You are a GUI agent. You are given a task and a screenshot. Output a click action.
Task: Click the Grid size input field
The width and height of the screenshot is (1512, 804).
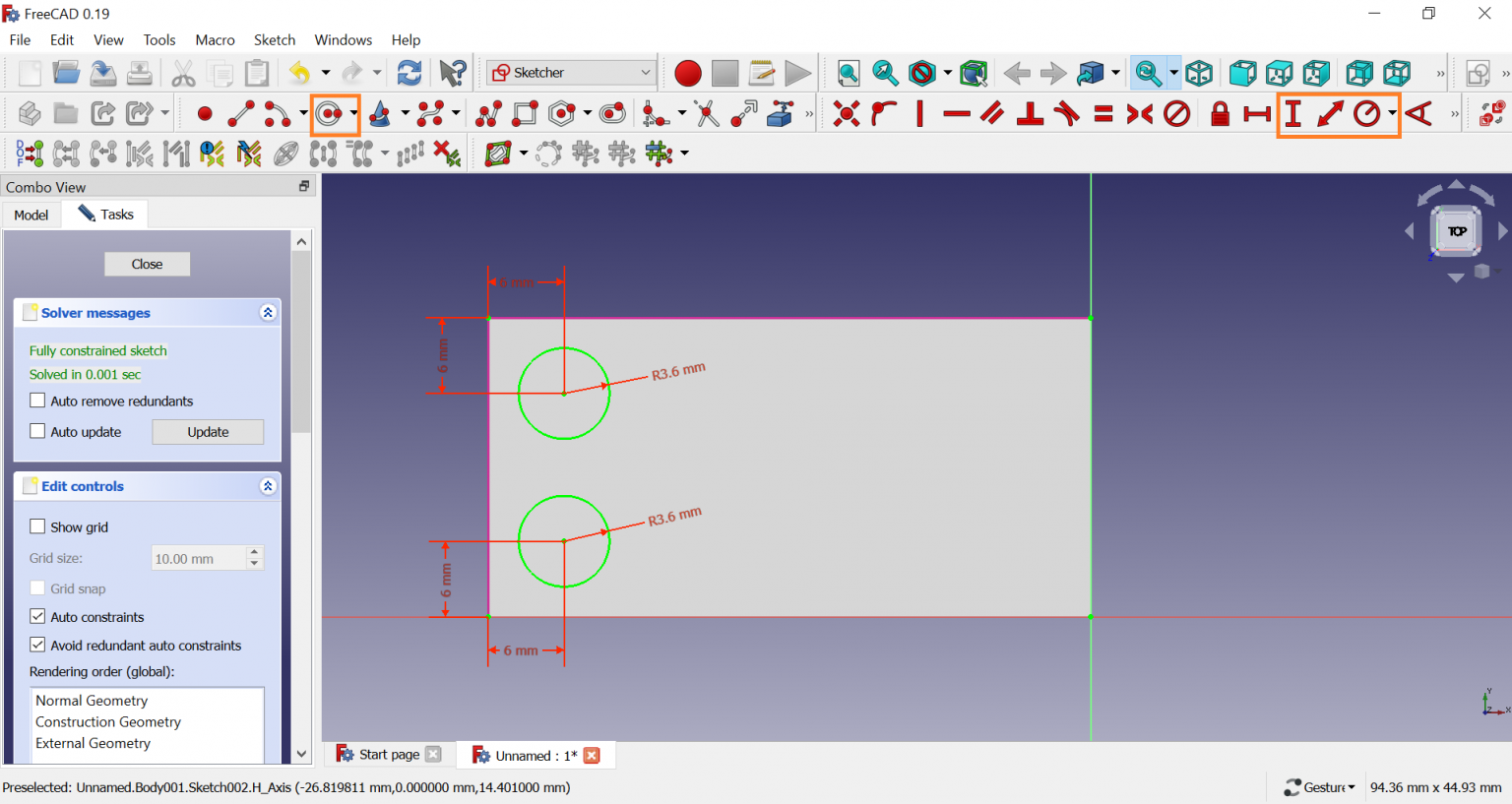point(198,558)
